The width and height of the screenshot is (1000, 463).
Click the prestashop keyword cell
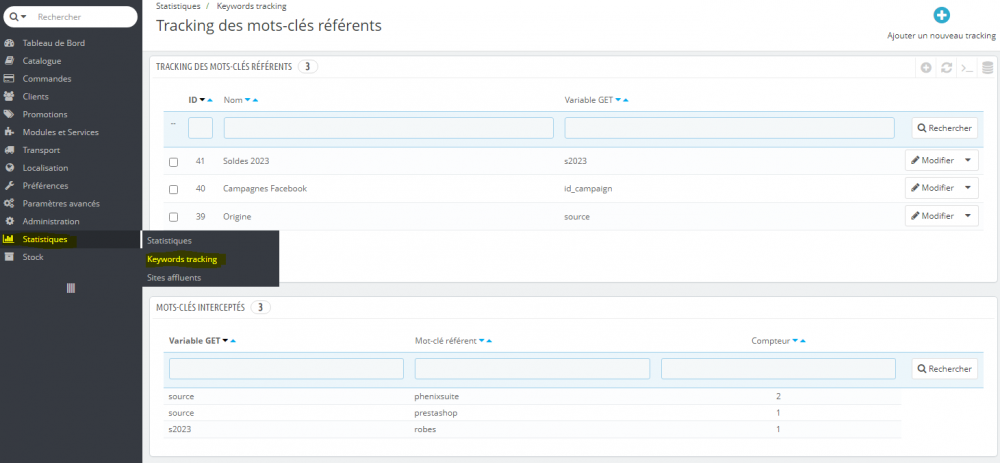click(x=436, y=413)
